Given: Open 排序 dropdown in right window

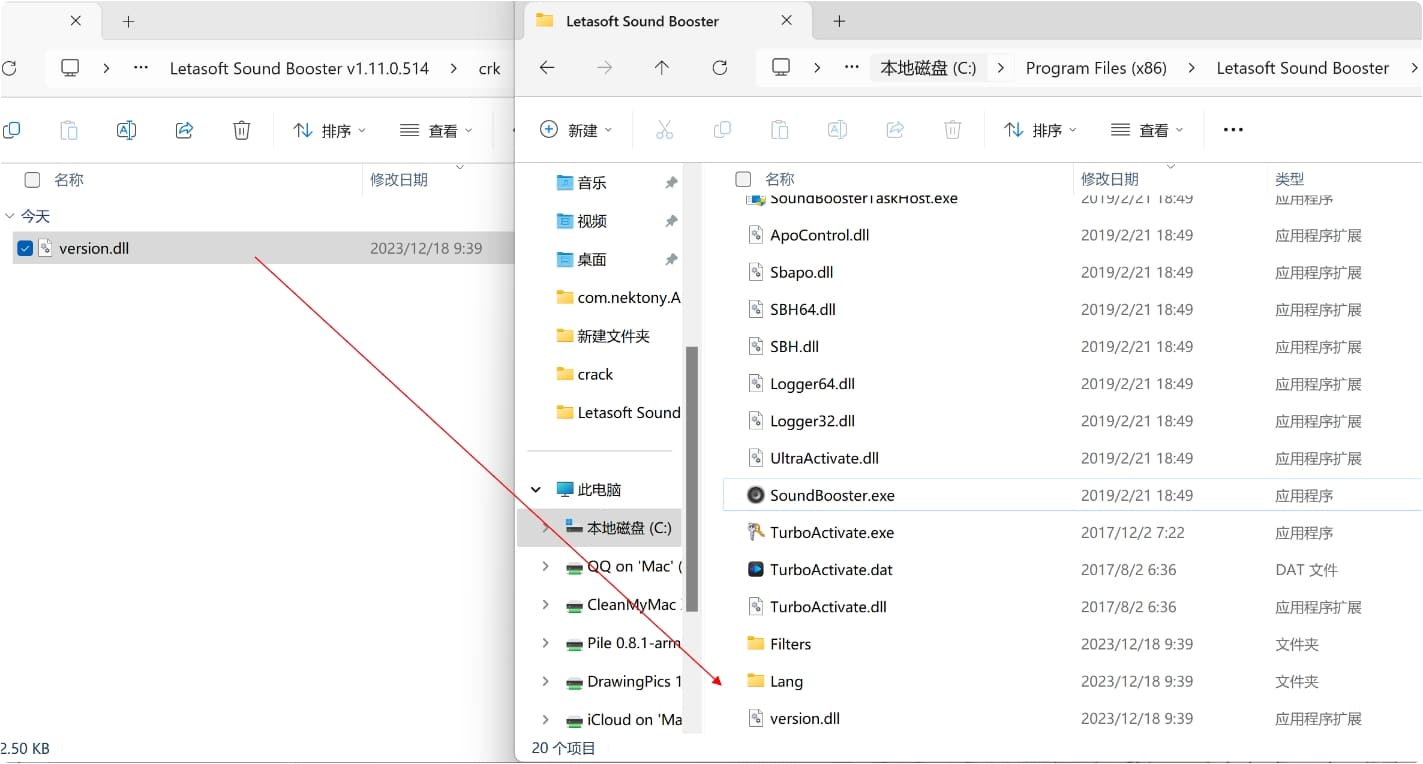Looking at the screenshot, I should pos(1040,130).
